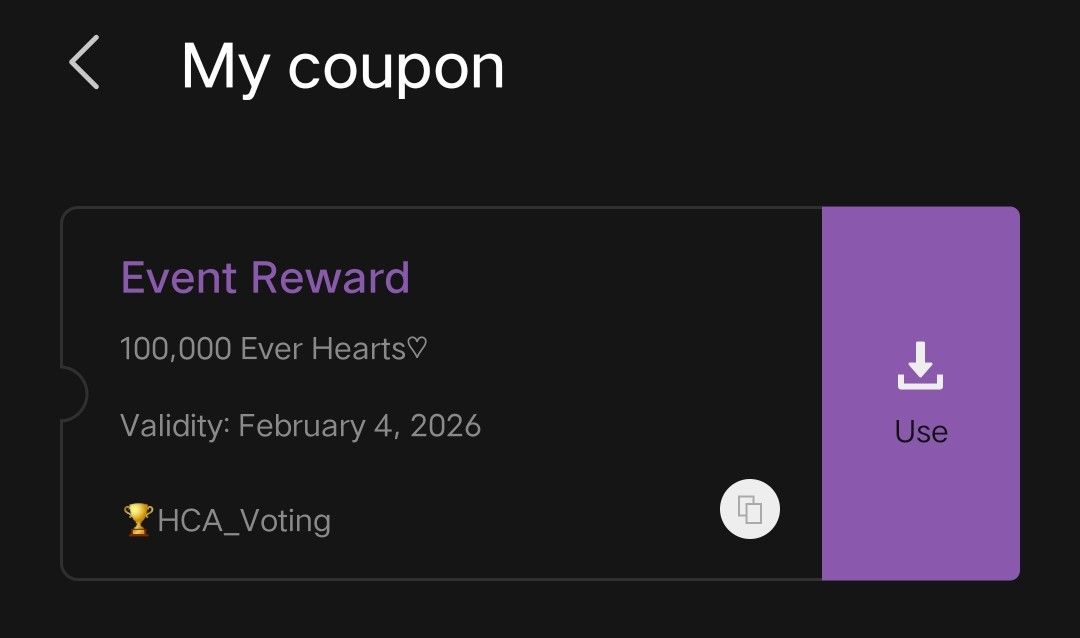Click the trophy emoji beside HCA_Voting
This screenshot has width=1080, height=638.
tap(138, 520)
